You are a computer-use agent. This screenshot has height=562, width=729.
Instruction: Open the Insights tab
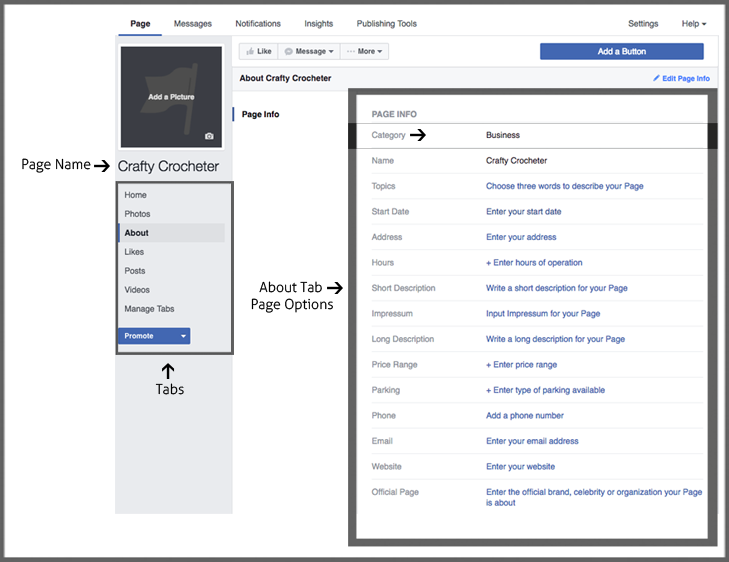[x=318, y=24]
